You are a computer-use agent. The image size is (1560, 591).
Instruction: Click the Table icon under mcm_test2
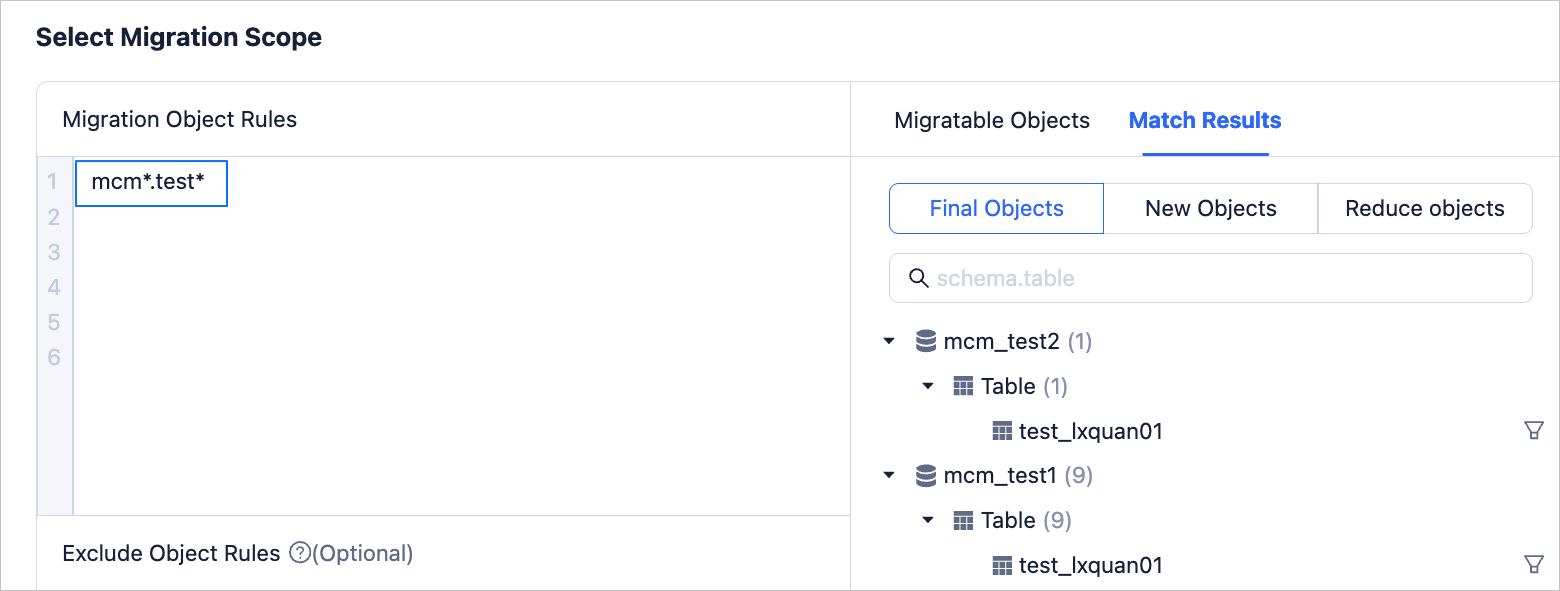[963, 387]
